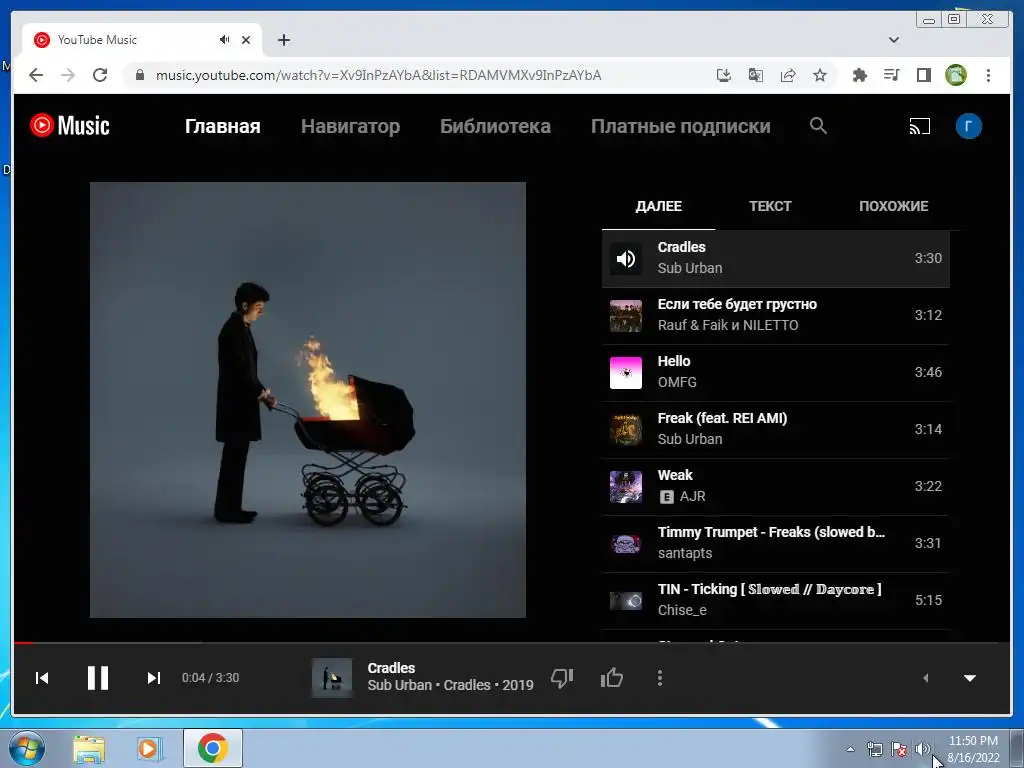Open the Windows Start menu
The width and height of the screenshot is (1024, 768).
point(27,748)
